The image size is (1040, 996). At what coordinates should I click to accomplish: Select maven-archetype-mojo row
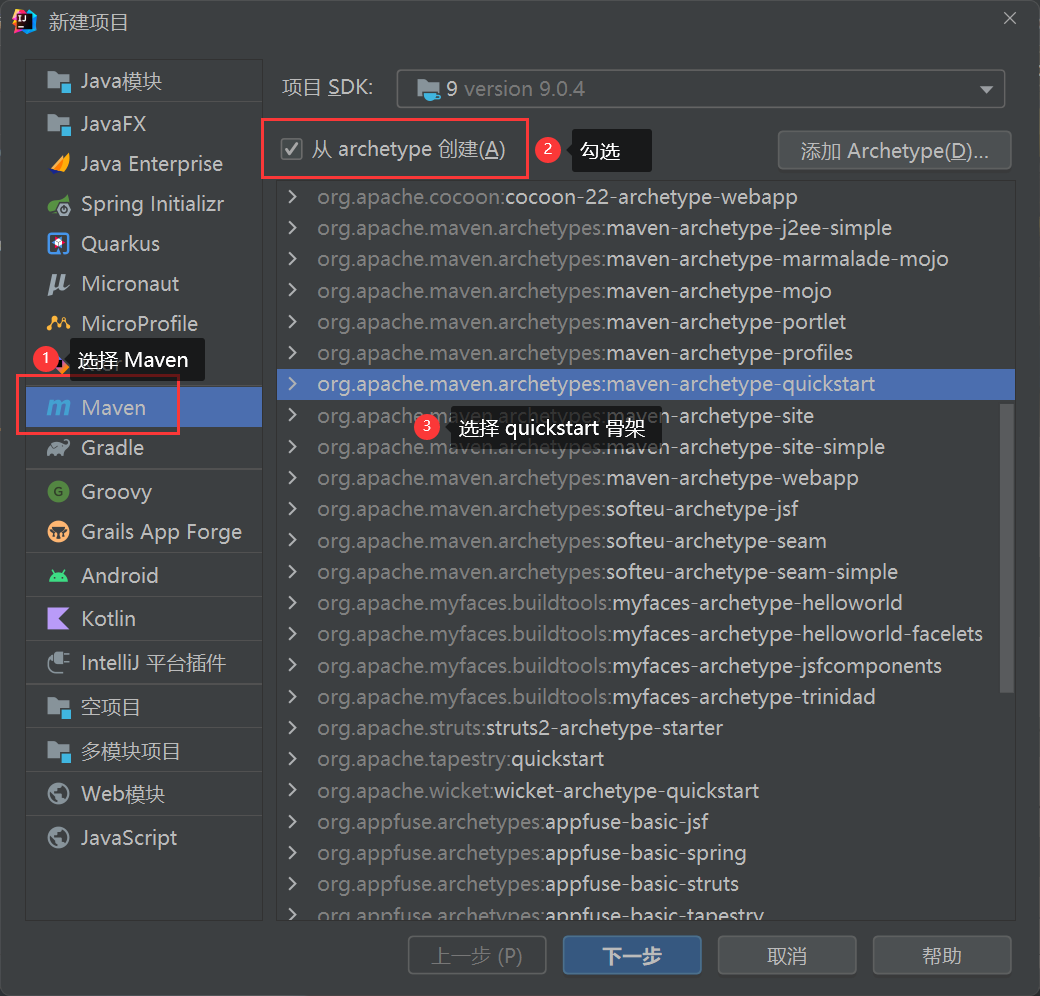pos(645,291)
